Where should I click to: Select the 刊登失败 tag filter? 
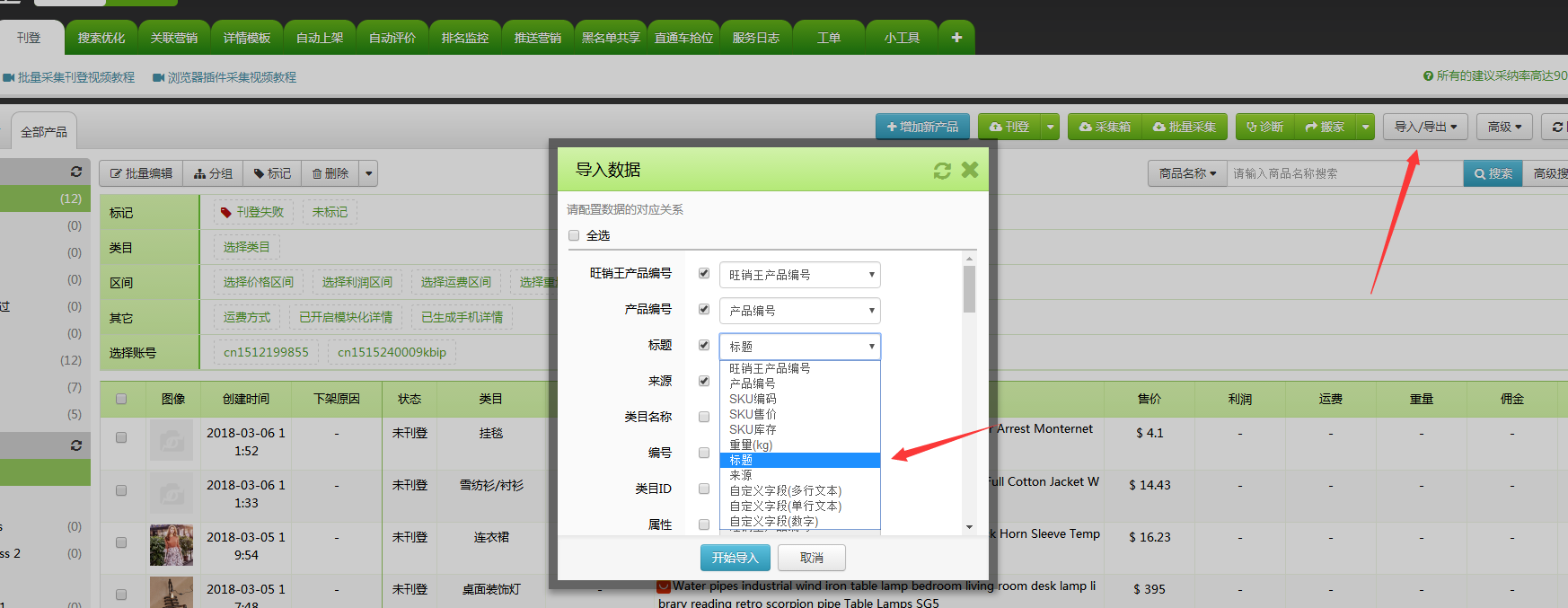click(x=252, y=212)
